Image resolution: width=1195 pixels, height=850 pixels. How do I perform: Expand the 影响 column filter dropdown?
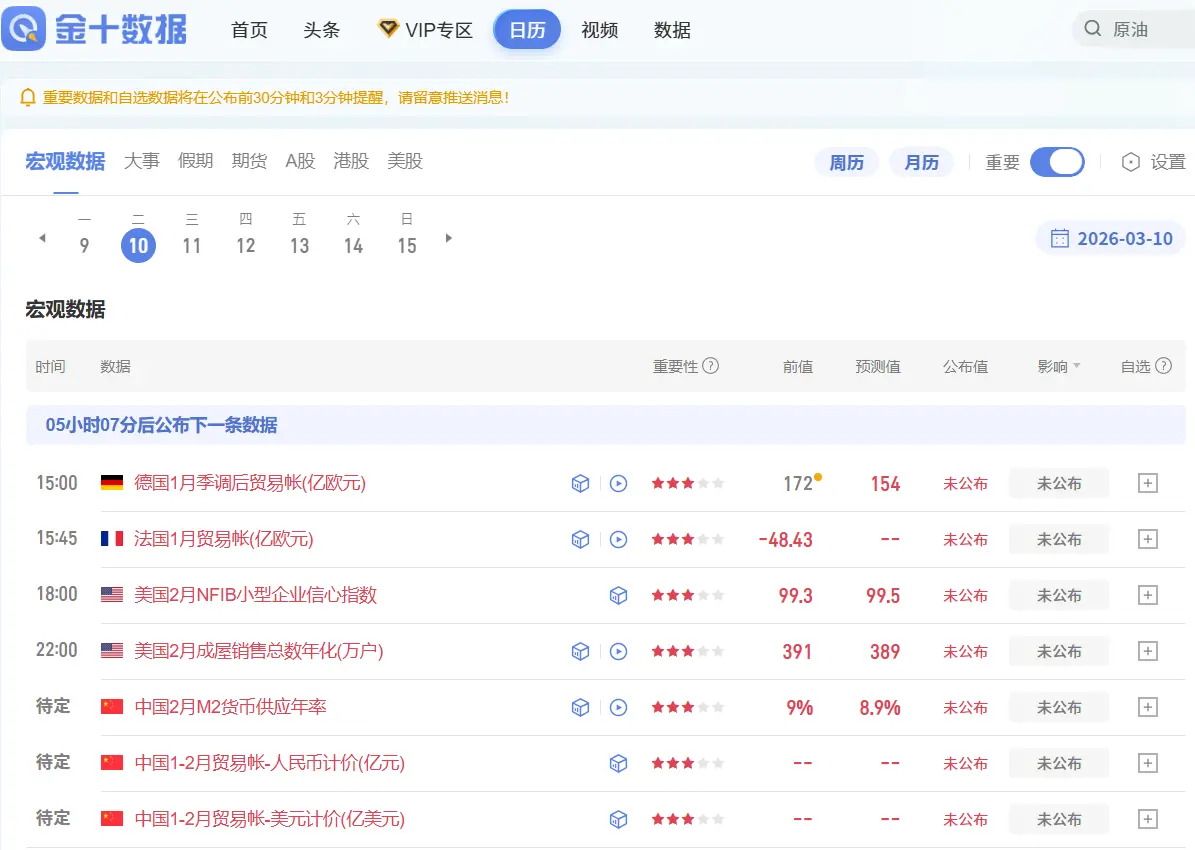pyautogui.click(x=1059, y=367)
